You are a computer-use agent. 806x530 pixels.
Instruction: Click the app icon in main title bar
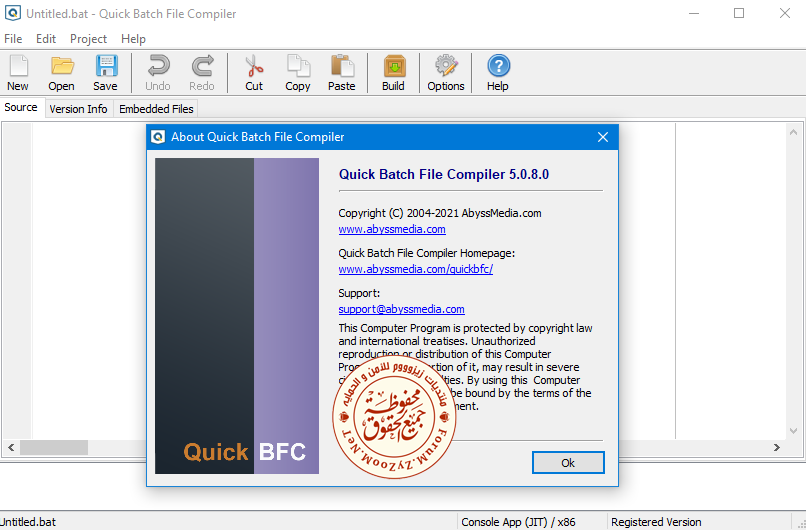pyautogui.click(x=12, y=12)
